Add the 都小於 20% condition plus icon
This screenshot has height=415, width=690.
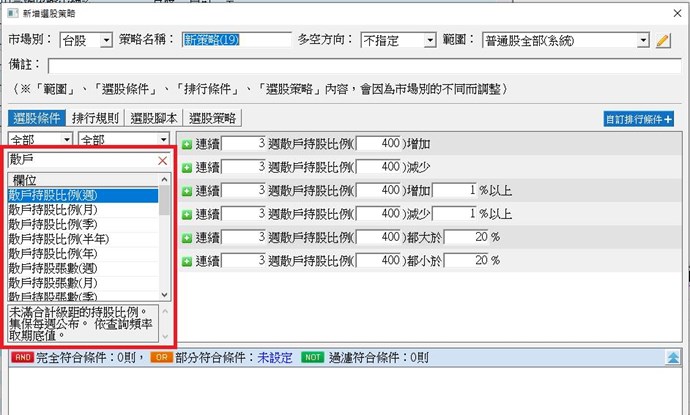[186, 260]
